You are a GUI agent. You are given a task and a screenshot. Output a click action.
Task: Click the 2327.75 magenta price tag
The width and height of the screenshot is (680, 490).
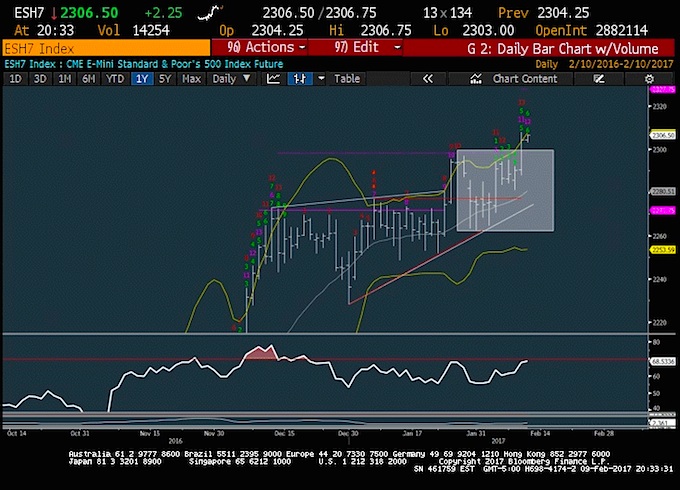coord(662,89)
